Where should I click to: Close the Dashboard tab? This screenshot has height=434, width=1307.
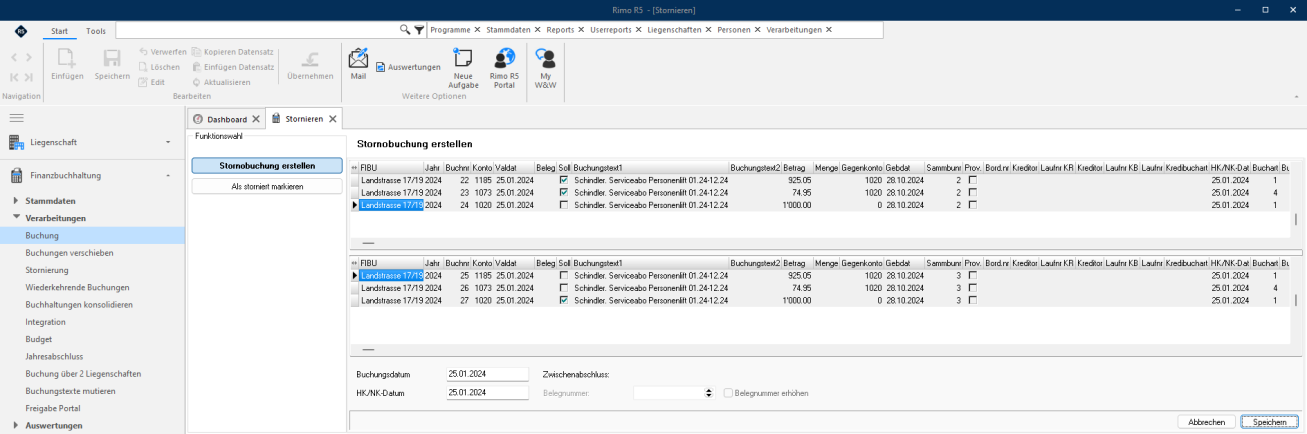[x=255, y=119]
